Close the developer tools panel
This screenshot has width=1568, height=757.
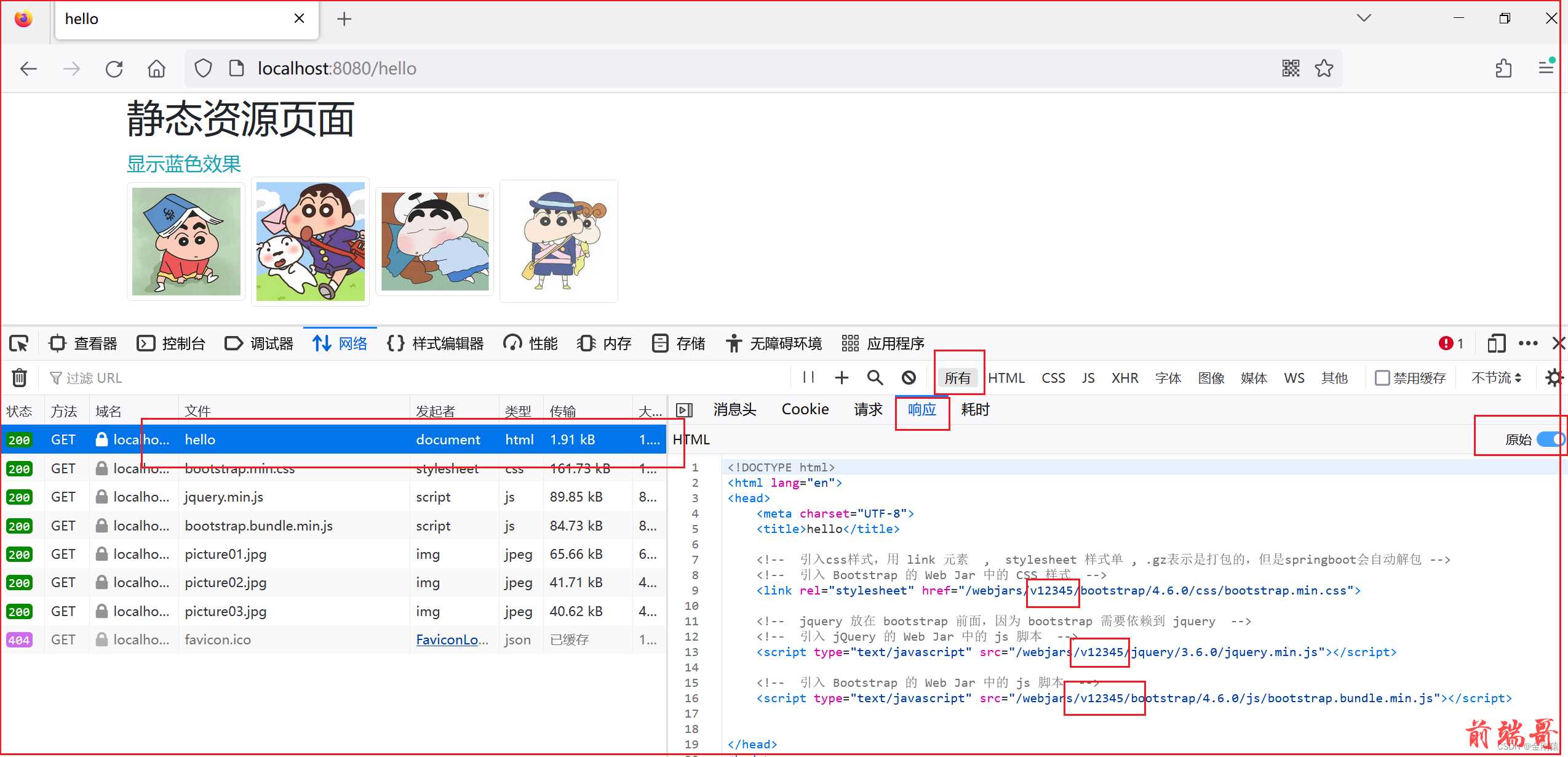[x=1558, y=343]
